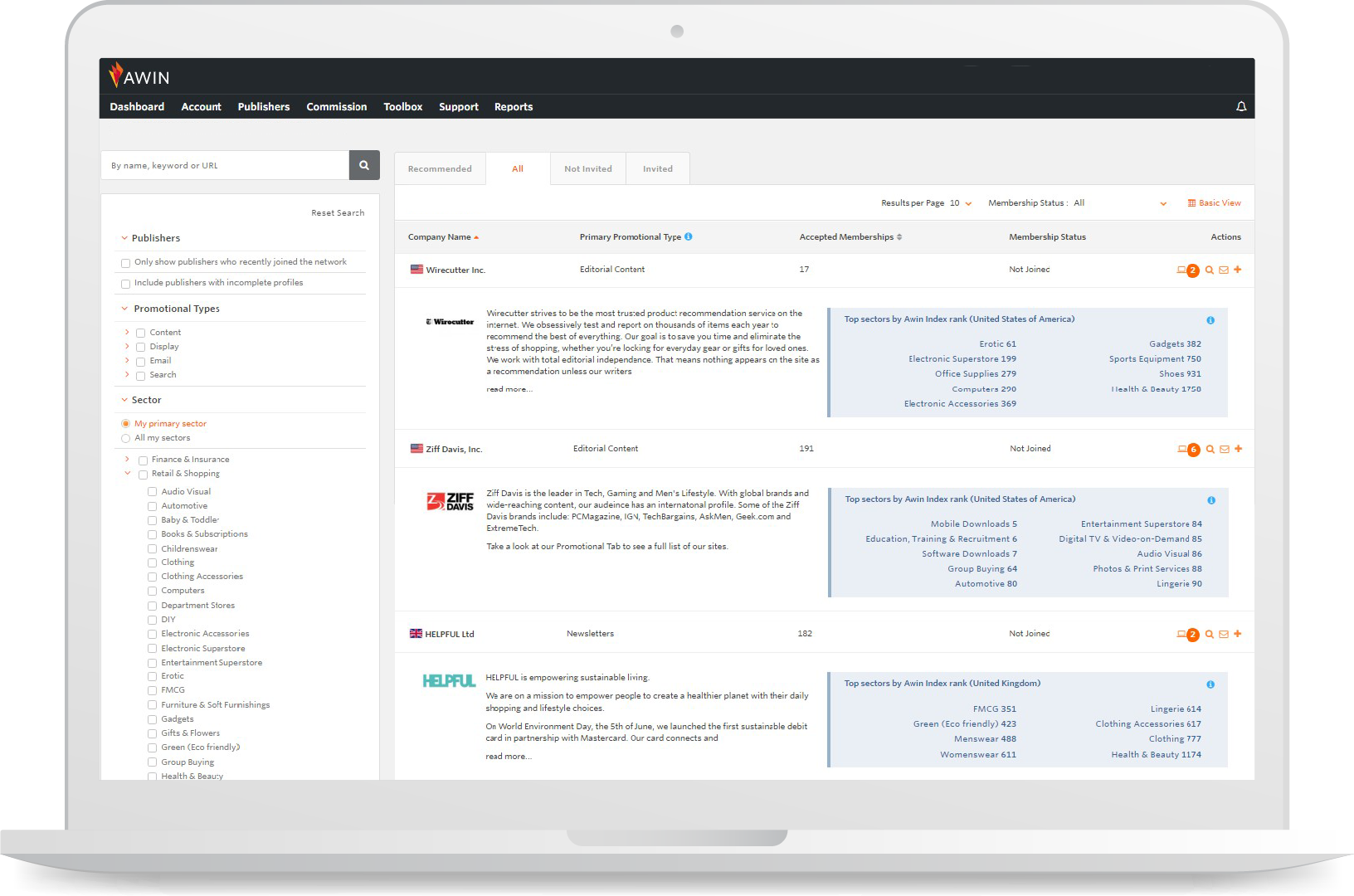The image size is (1354, 896).
Task: Open the Toolbox menu
Action: 403,107
